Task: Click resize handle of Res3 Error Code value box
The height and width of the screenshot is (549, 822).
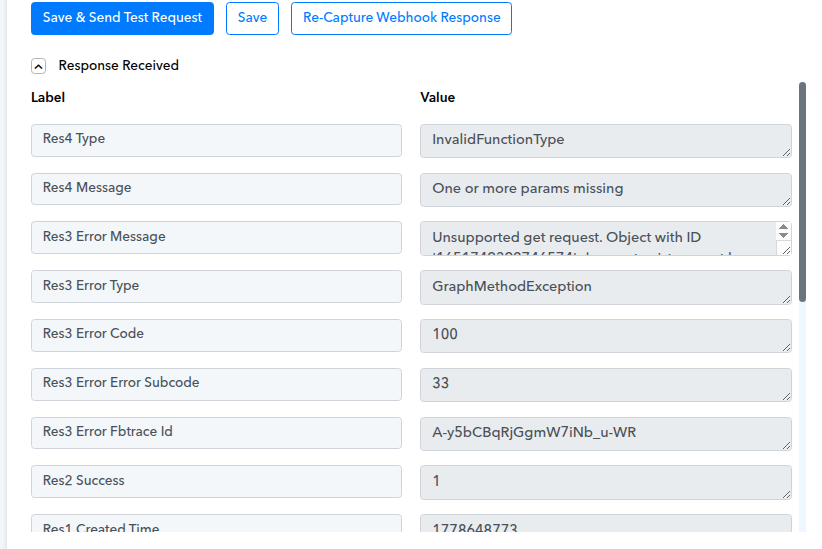Action: pos(786,347)
